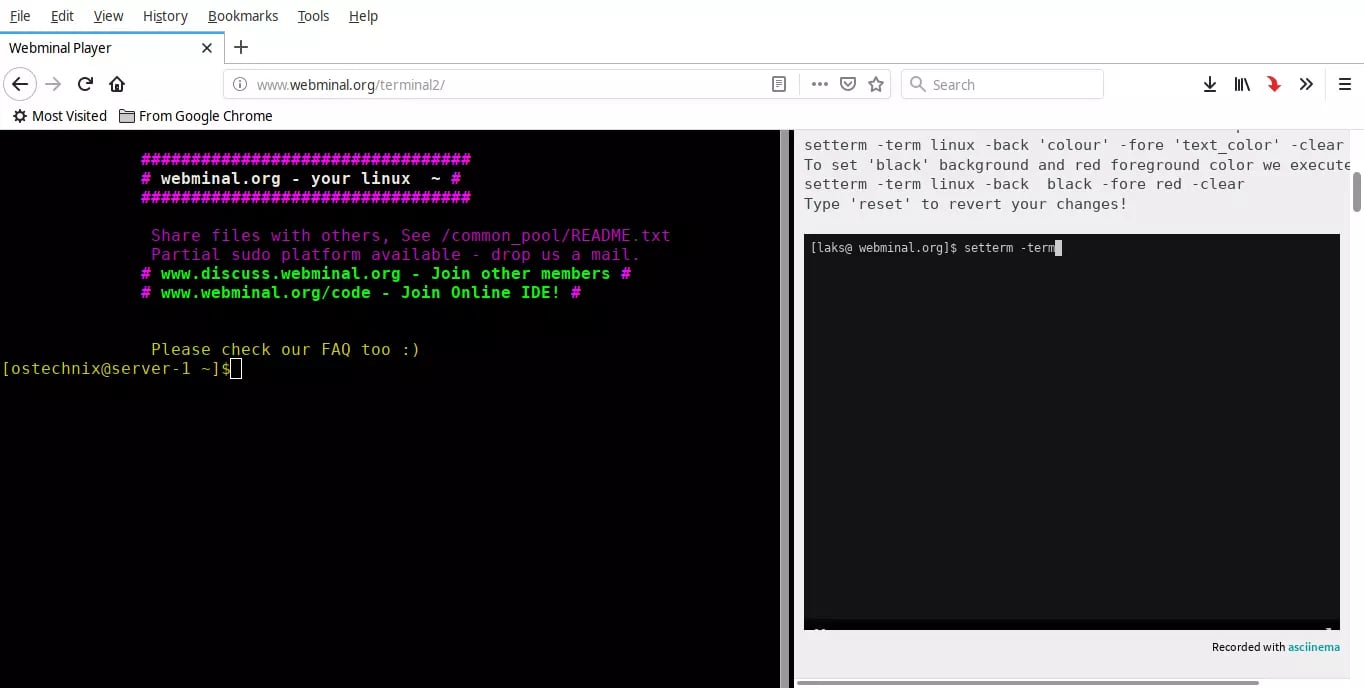Open the File menu
The height and width of the screenshot is (688, 1364).
[20, 16]
